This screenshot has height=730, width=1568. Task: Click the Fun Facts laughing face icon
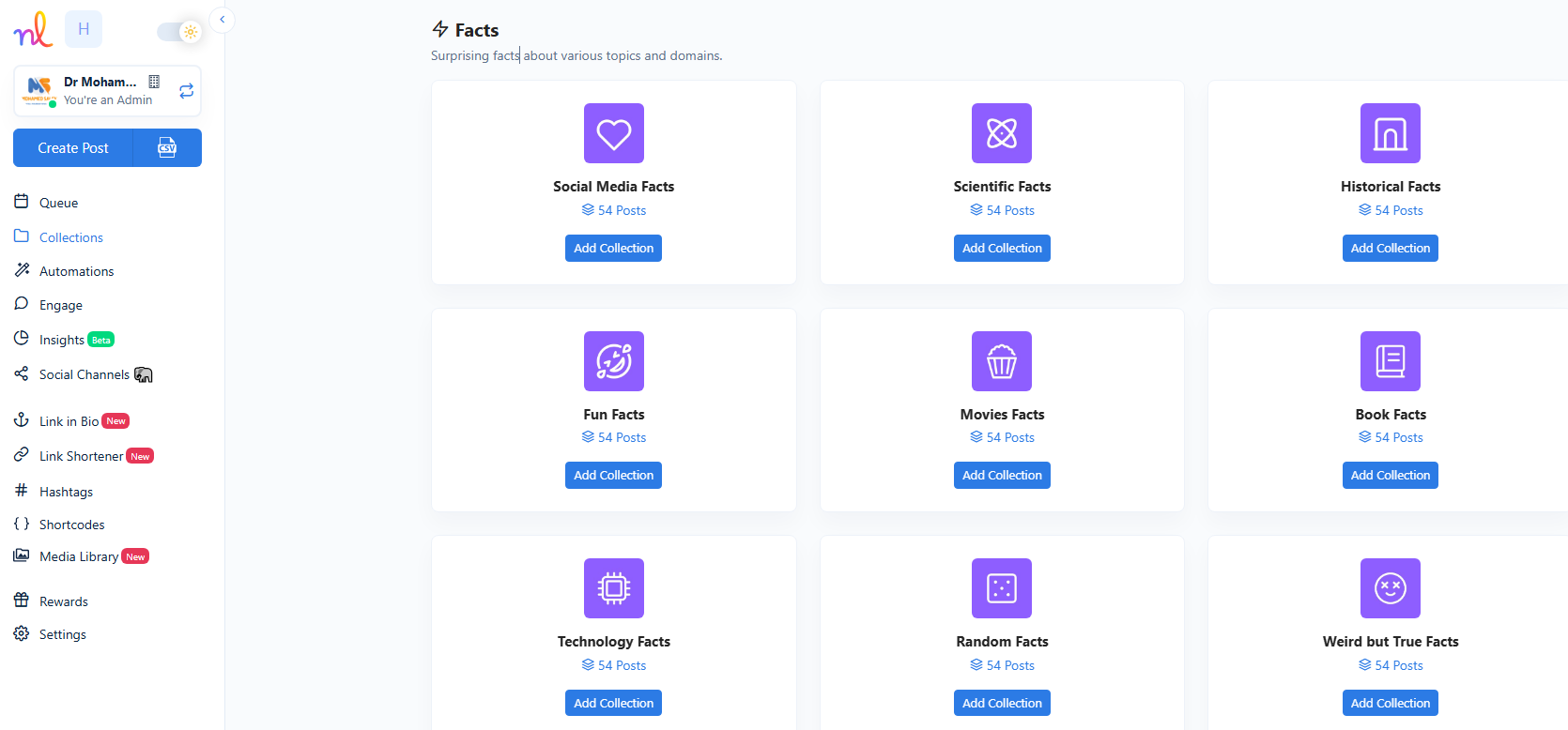[x=614, y=361]
